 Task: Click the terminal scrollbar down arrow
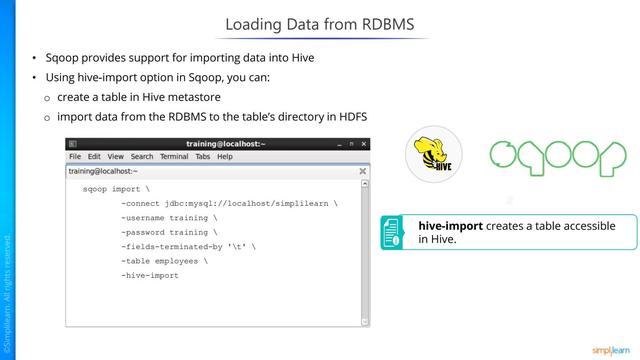[365, 322]
